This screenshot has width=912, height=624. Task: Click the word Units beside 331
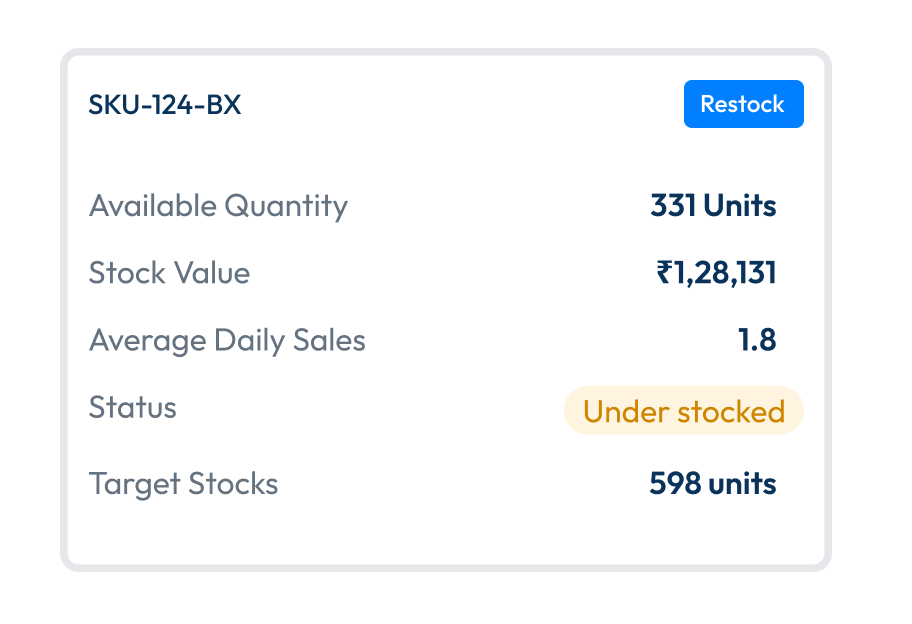740,206
